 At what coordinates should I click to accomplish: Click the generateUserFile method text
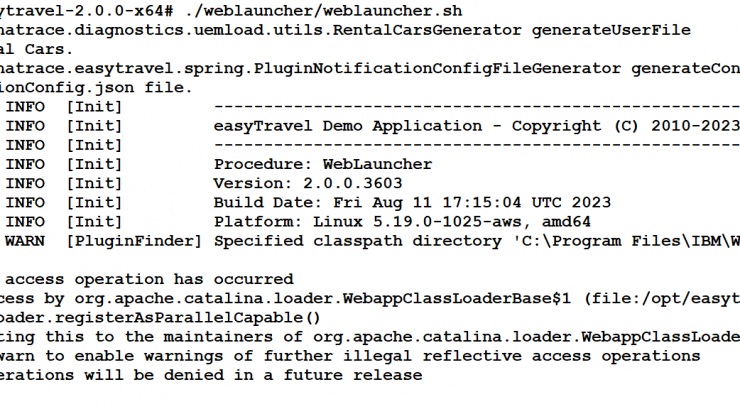tap(611, 30)
